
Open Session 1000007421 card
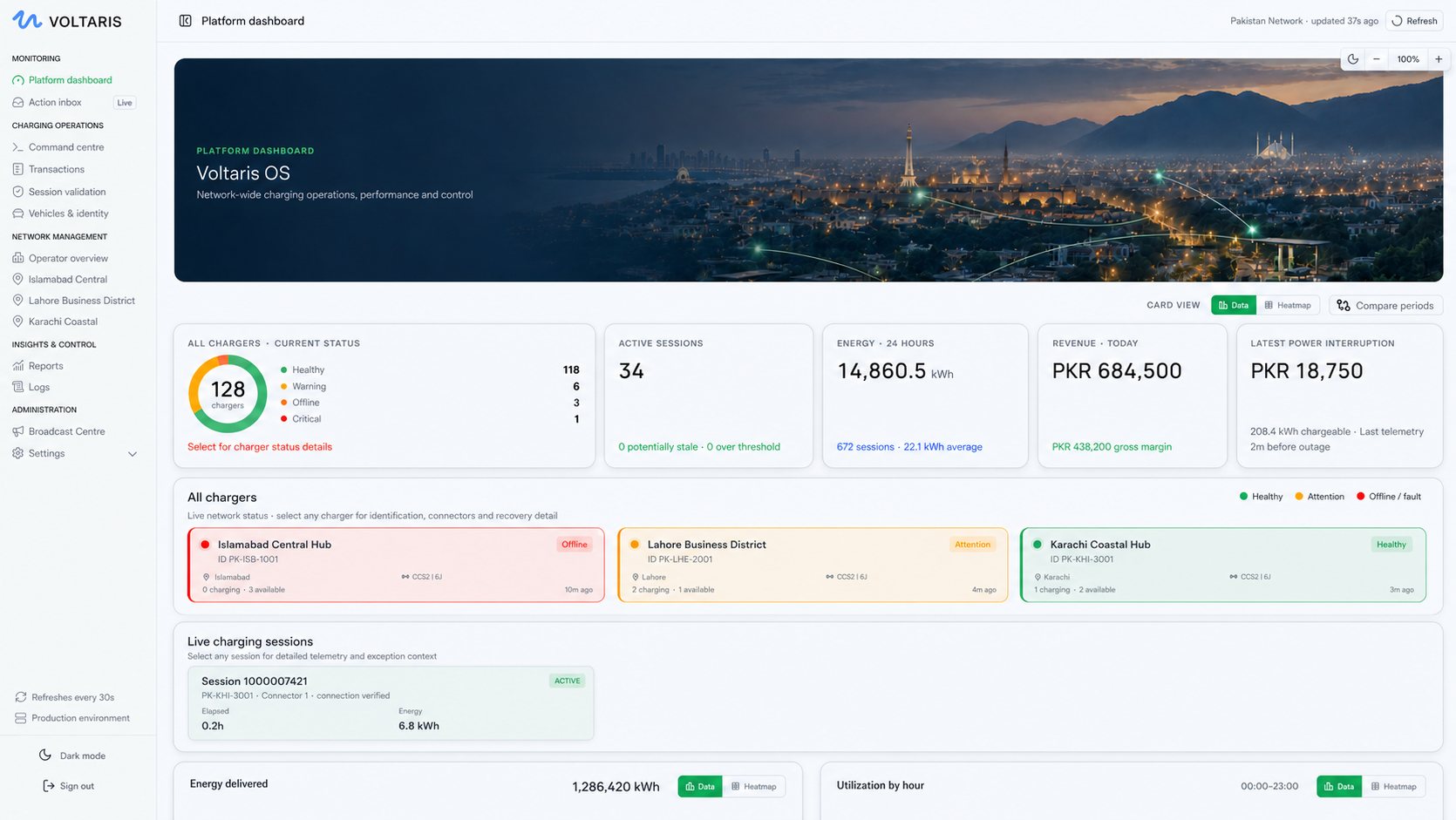coord(391,703)
